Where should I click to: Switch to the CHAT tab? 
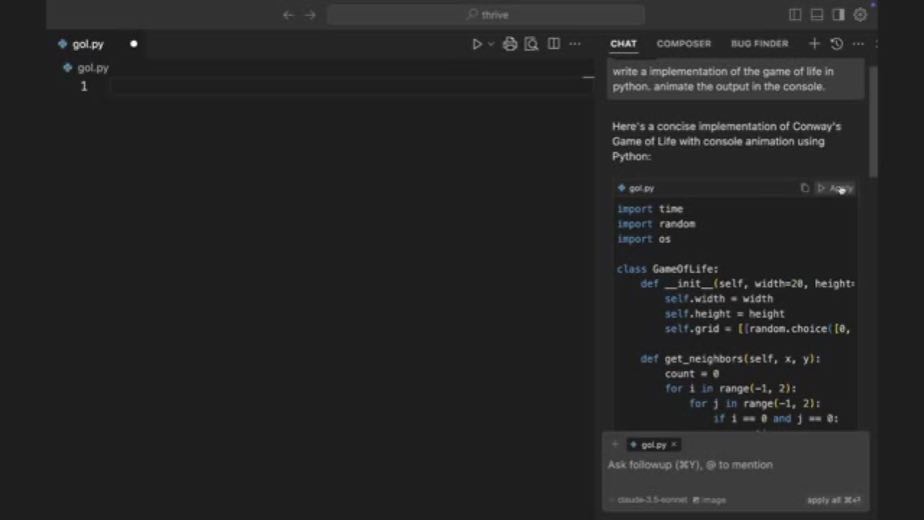pos(623,44)
